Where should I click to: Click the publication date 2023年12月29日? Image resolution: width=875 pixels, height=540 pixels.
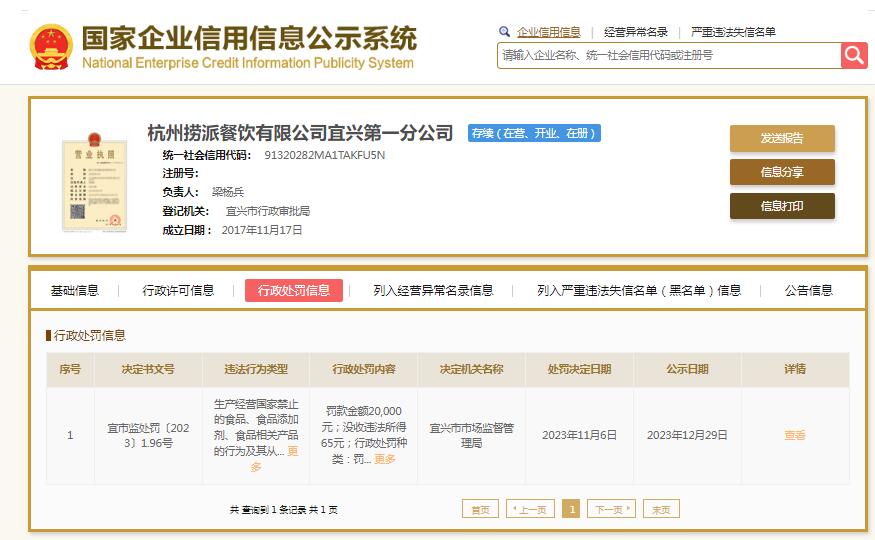[x=687, y=435]
